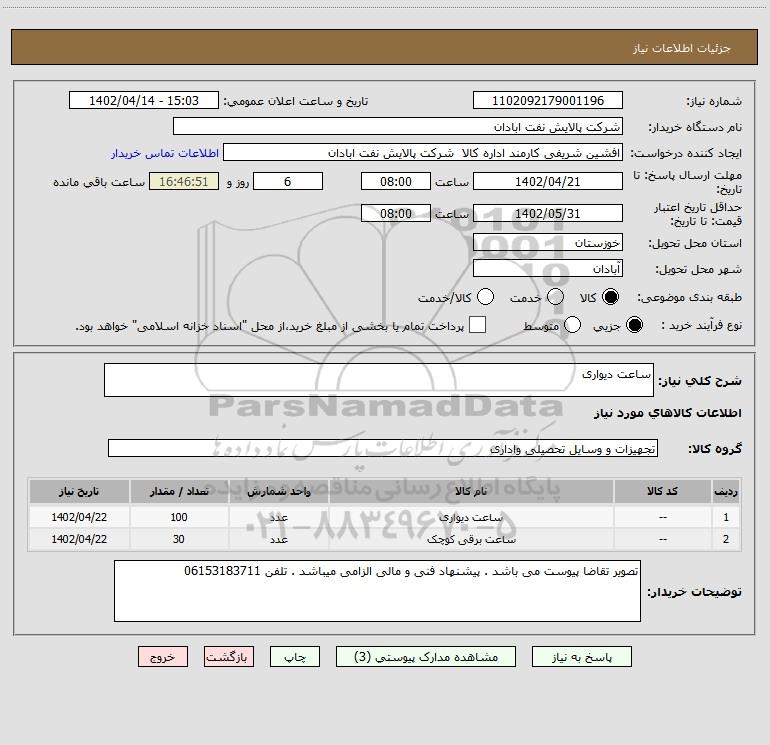Click the کد کالا column header
This screenshot has height=745, width=770.
pos(662,492)
